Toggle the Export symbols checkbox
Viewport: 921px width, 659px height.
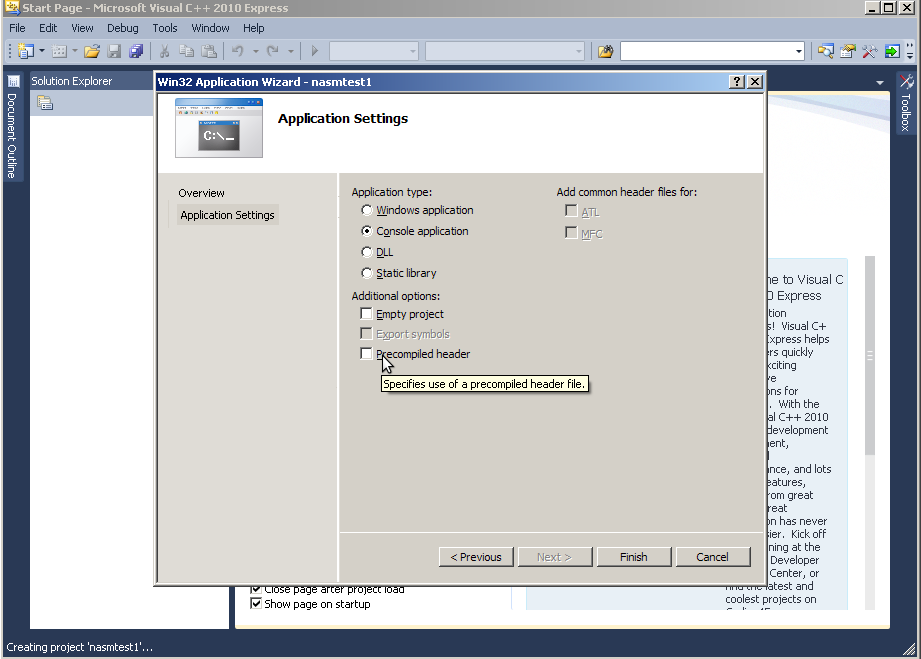366,334
